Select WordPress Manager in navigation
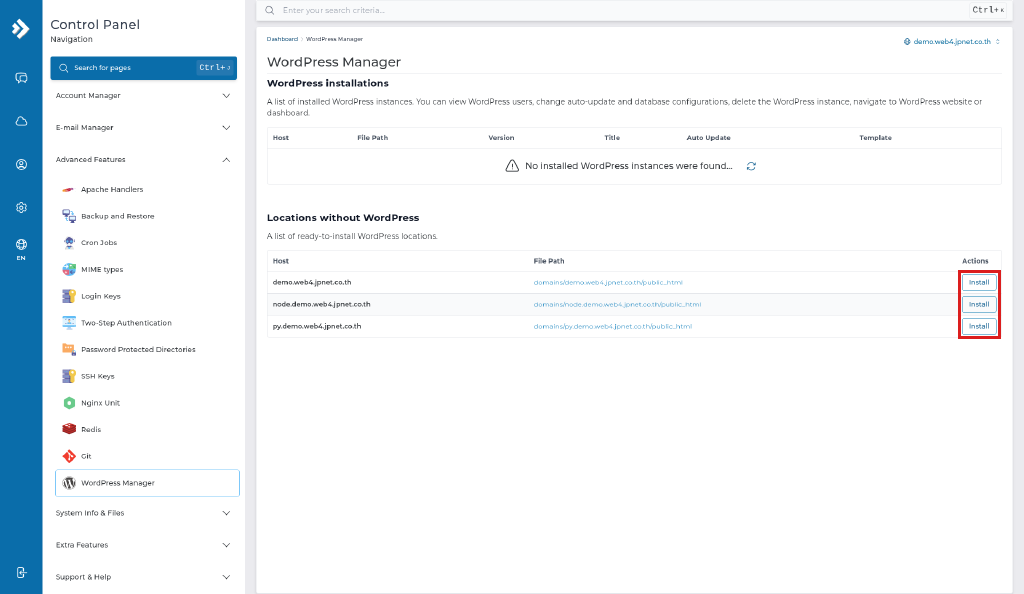Image resolution: width=1024 pixels, height=594 pixels. pyautogui.click(x=148, y=483)
